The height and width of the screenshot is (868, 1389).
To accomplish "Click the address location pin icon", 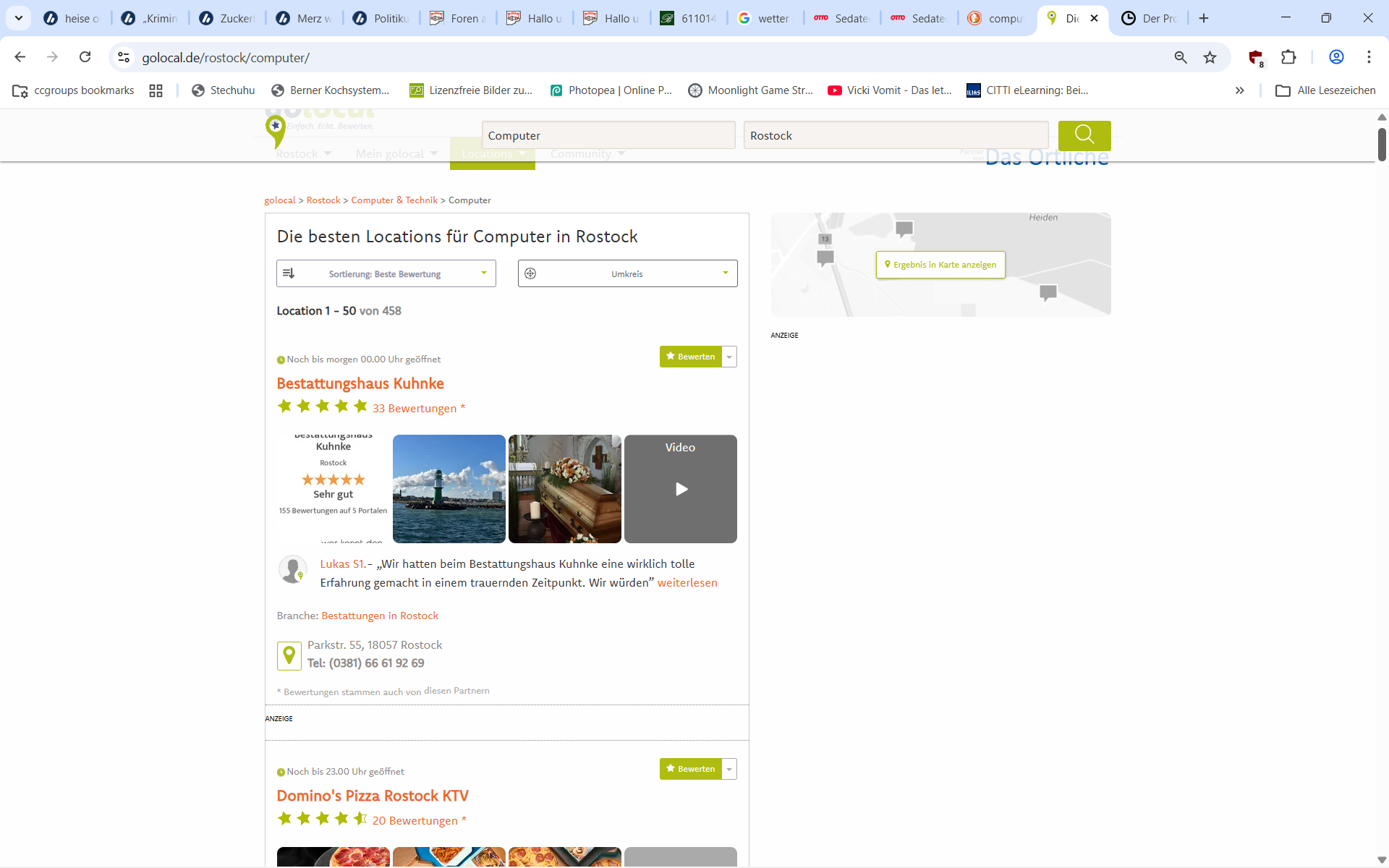I will click(289, 655).
